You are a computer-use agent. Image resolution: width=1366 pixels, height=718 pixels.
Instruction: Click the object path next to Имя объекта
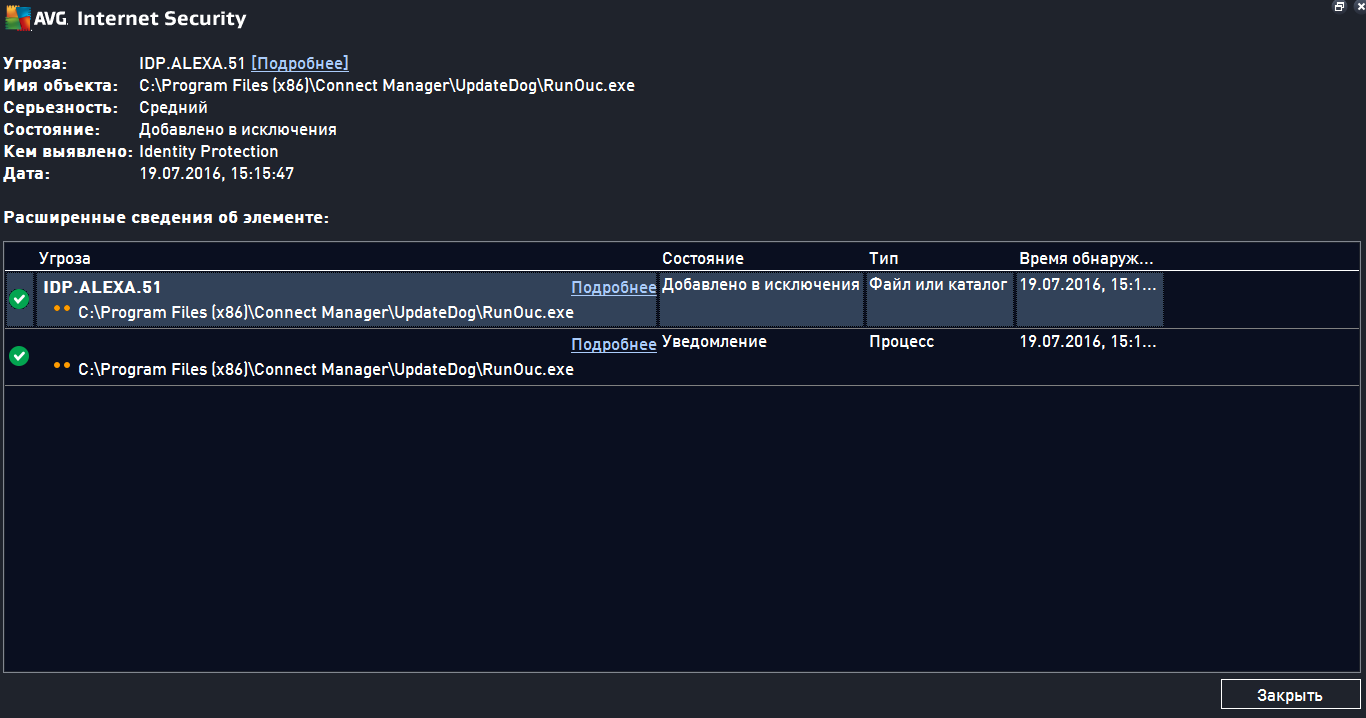click(387, 86)
